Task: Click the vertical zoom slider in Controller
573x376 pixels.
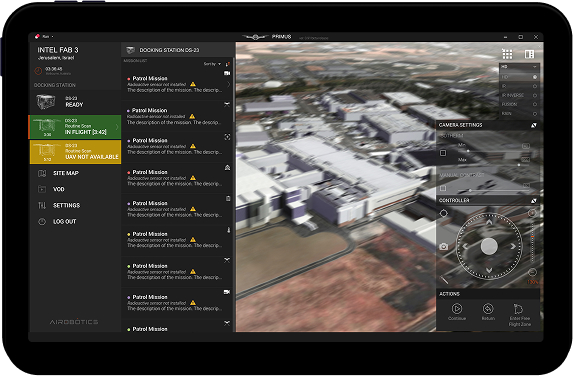Action: [x=532, y=242]
